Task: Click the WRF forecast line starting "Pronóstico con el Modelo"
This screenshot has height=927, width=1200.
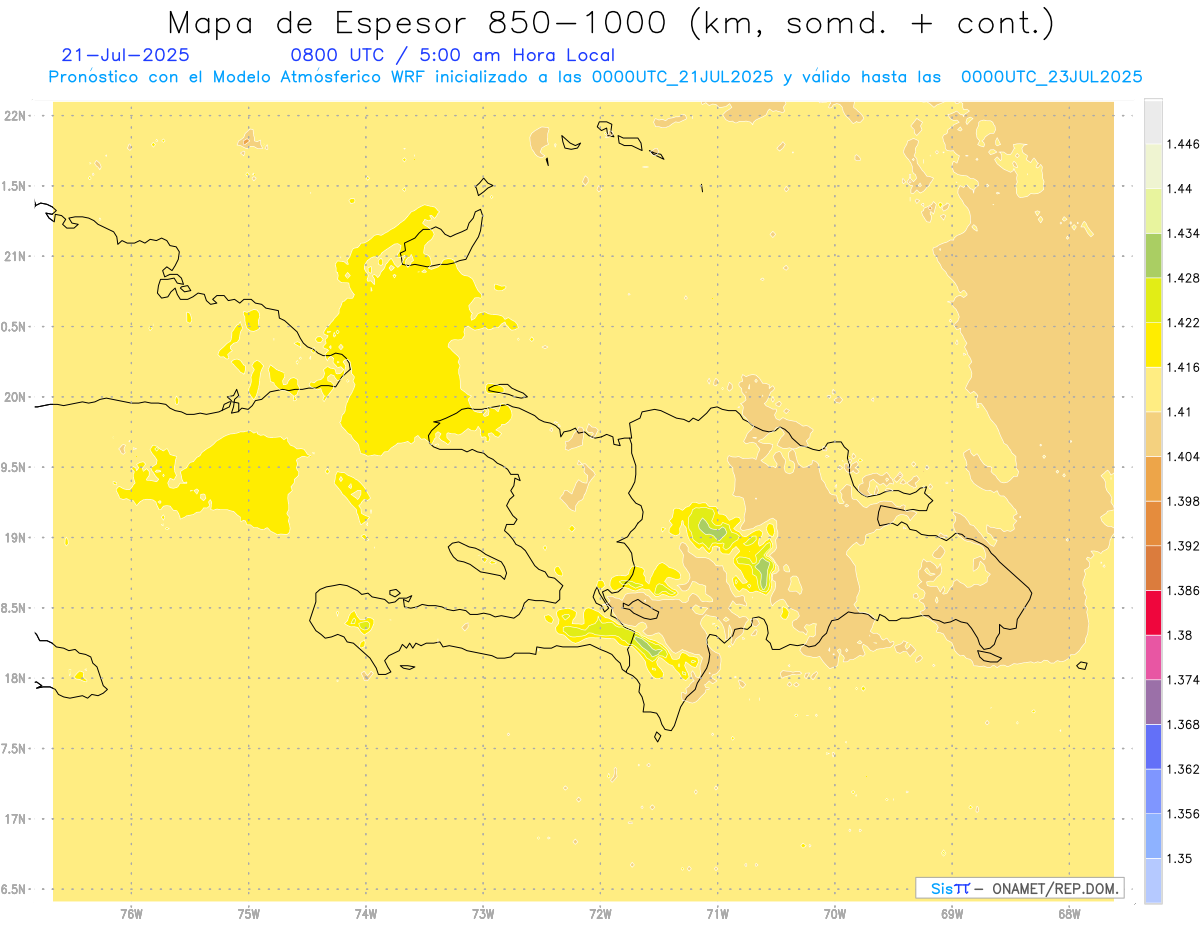Action: click(x=595, y=76)
